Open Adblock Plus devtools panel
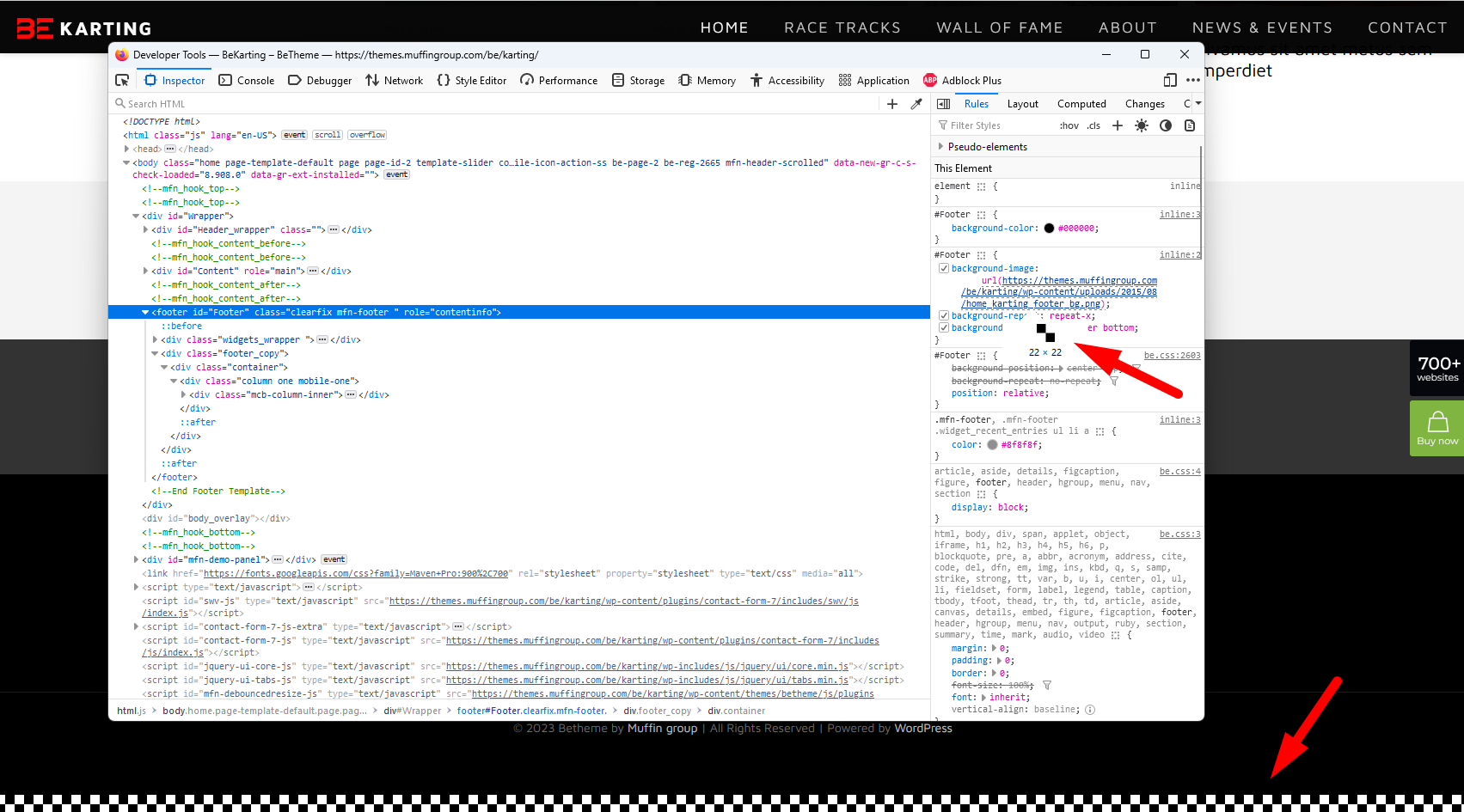 click(962, 80)
